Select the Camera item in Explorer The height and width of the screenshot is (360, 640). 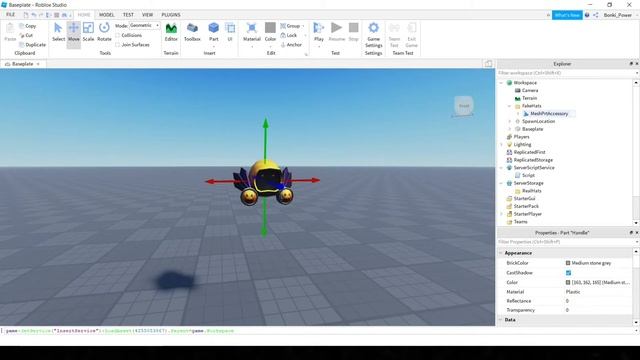pyautogui.click(x=529, y=91)
